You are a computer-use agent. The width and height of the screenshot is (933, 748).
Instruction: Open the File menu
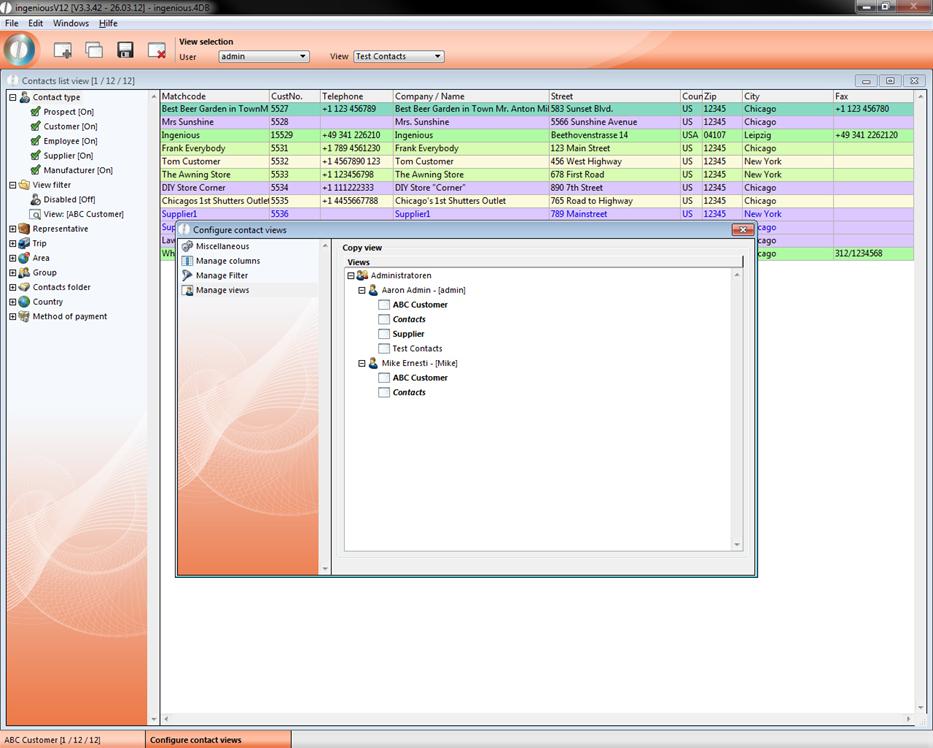(12, 23)
